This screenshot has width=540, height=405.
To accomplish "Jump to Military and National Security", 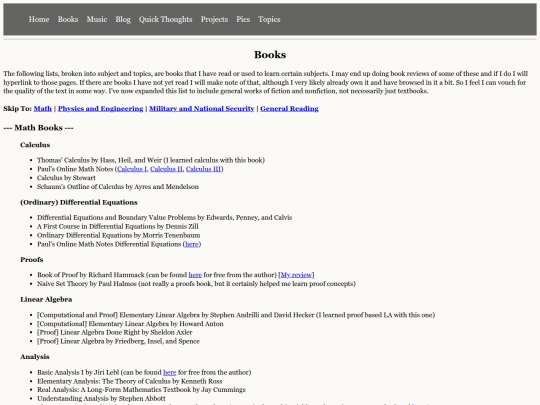I will coord(201,108).
